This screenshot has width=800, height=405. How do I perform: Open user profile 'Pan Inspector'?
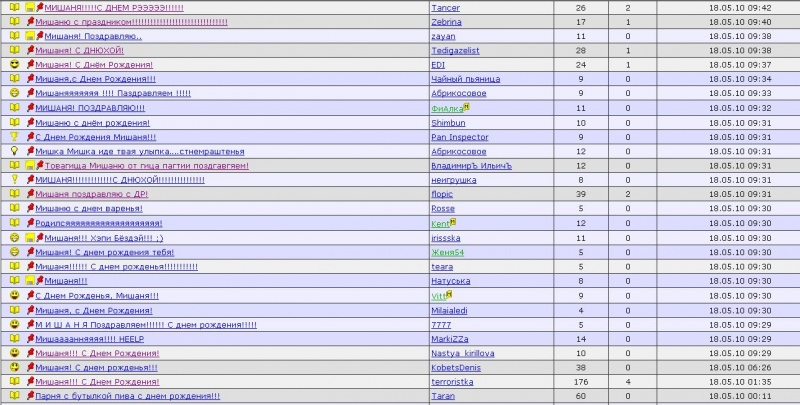point(460,137)
